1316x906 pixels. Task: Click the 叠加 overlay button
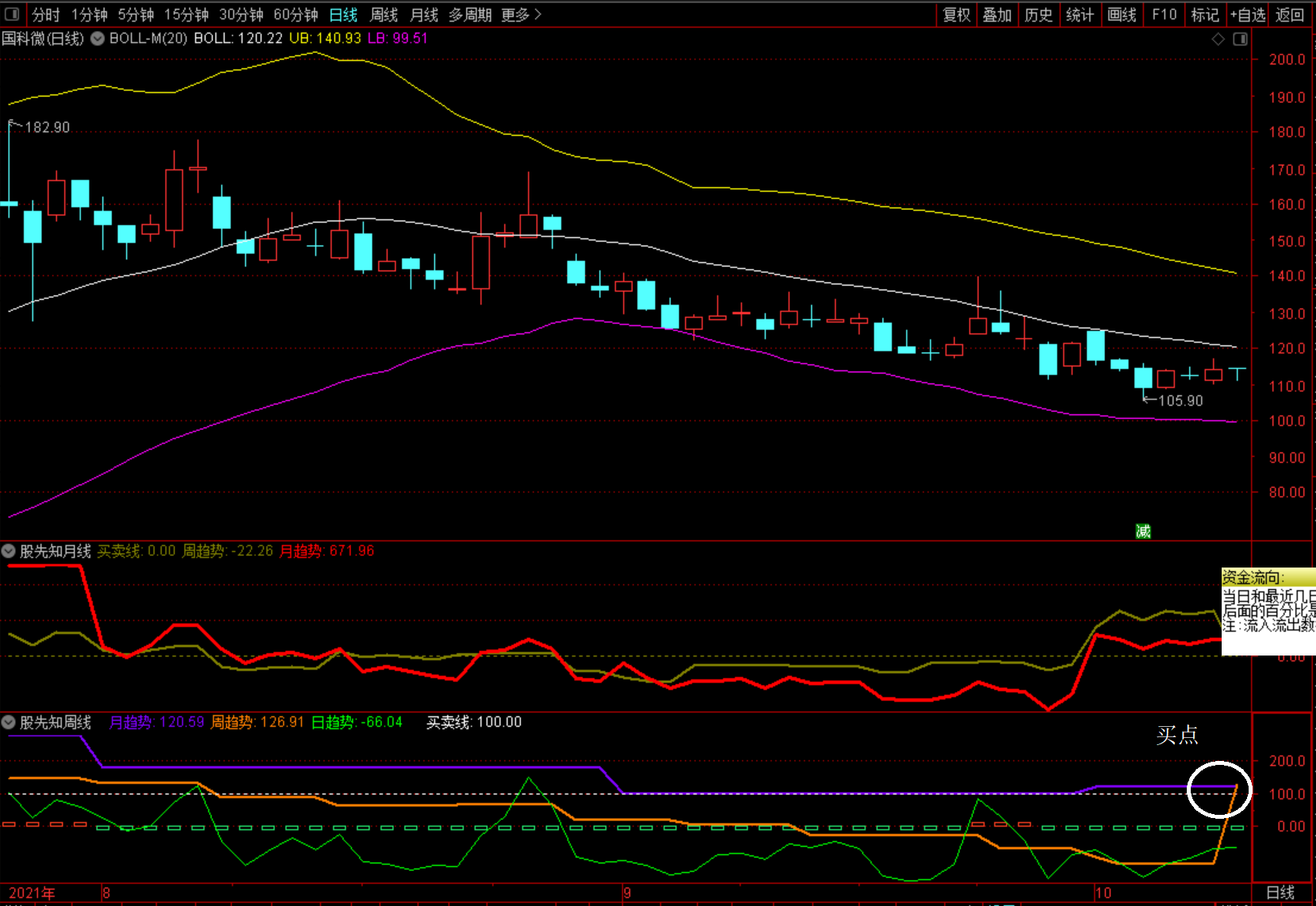(x=997, y=14)
